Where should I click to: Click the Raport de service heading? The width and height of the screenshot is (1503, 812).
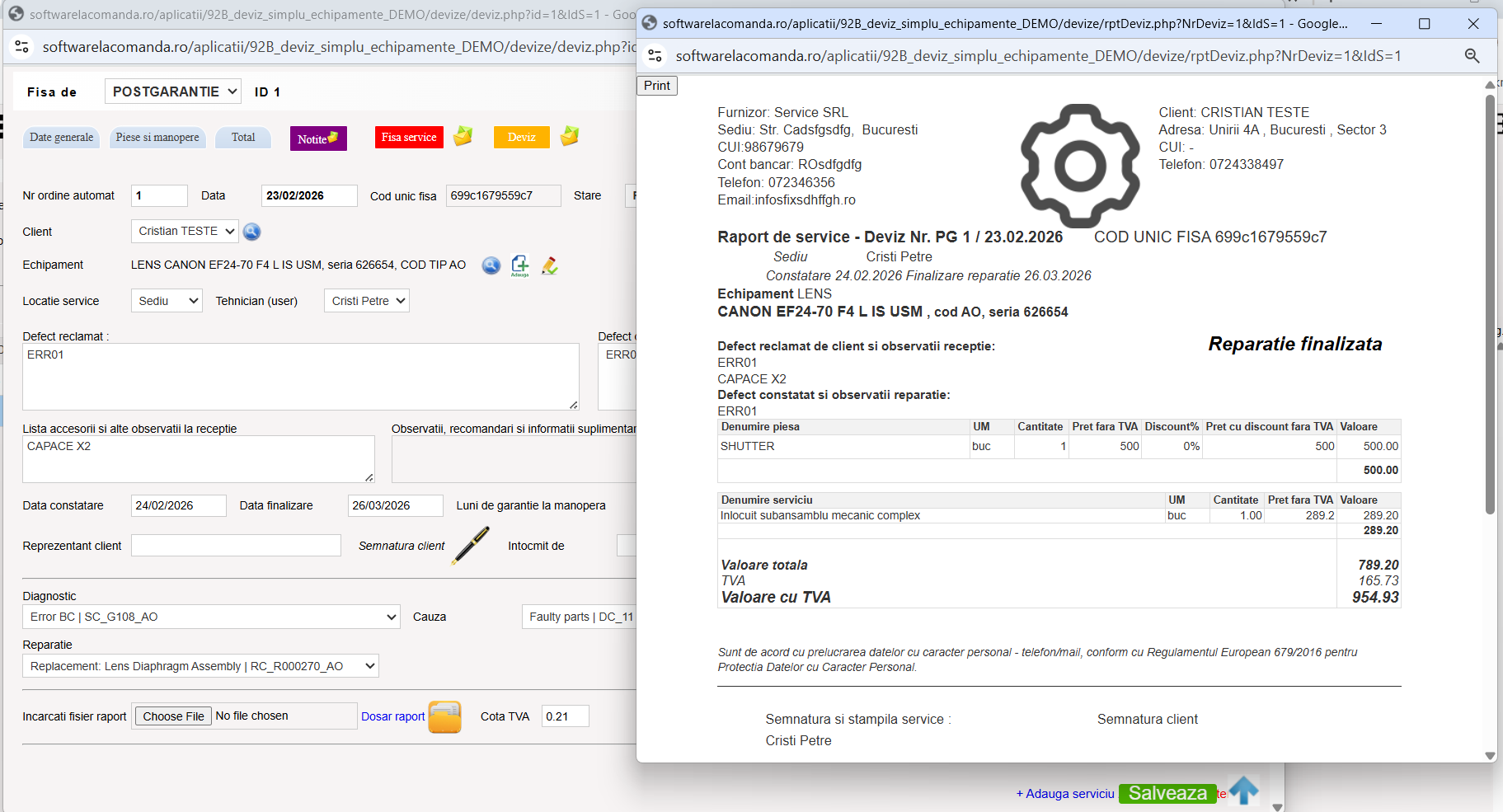tap(890, 237)
